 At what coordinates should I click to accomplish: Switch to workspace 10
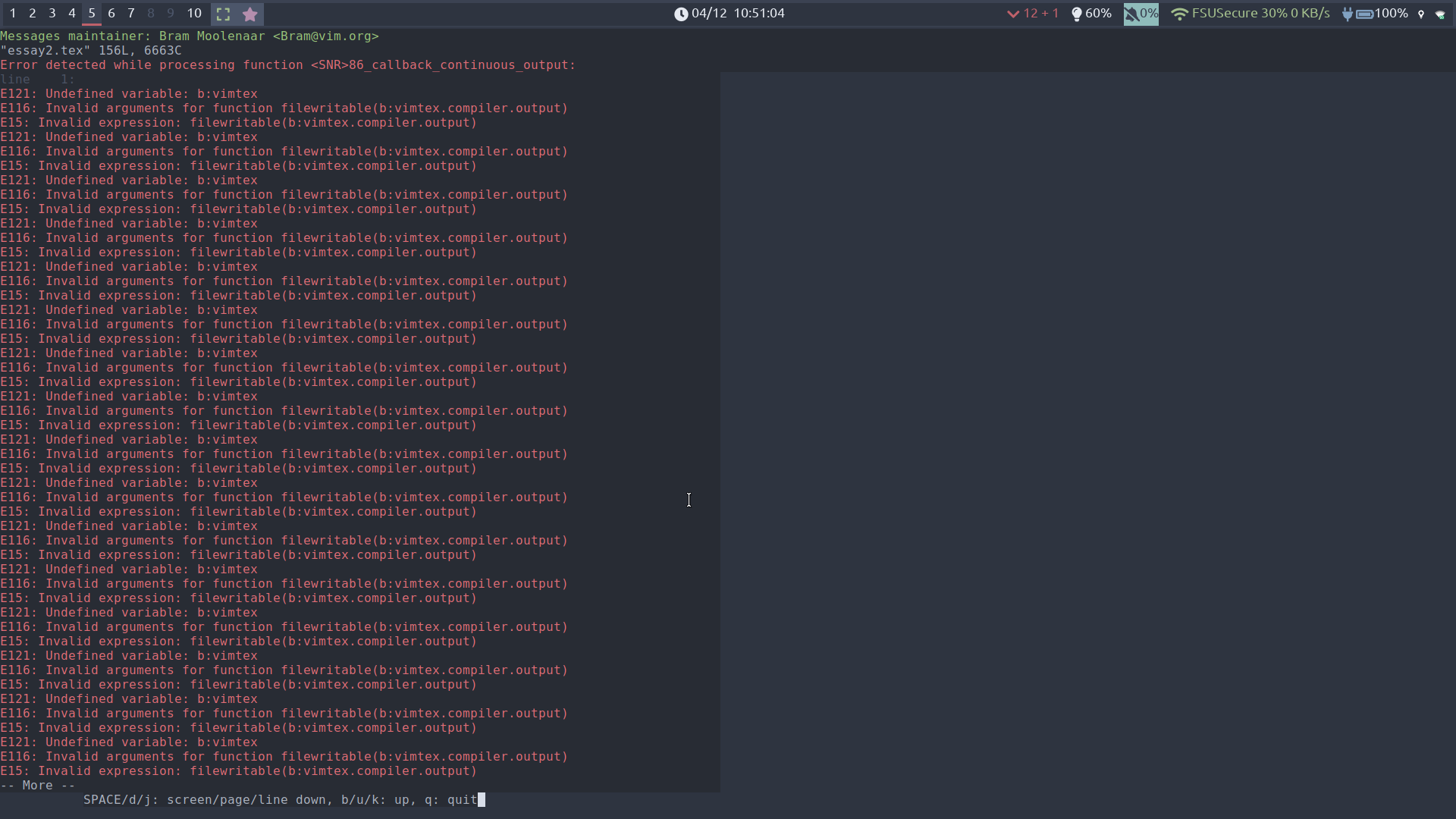click(x=194, y=14)
